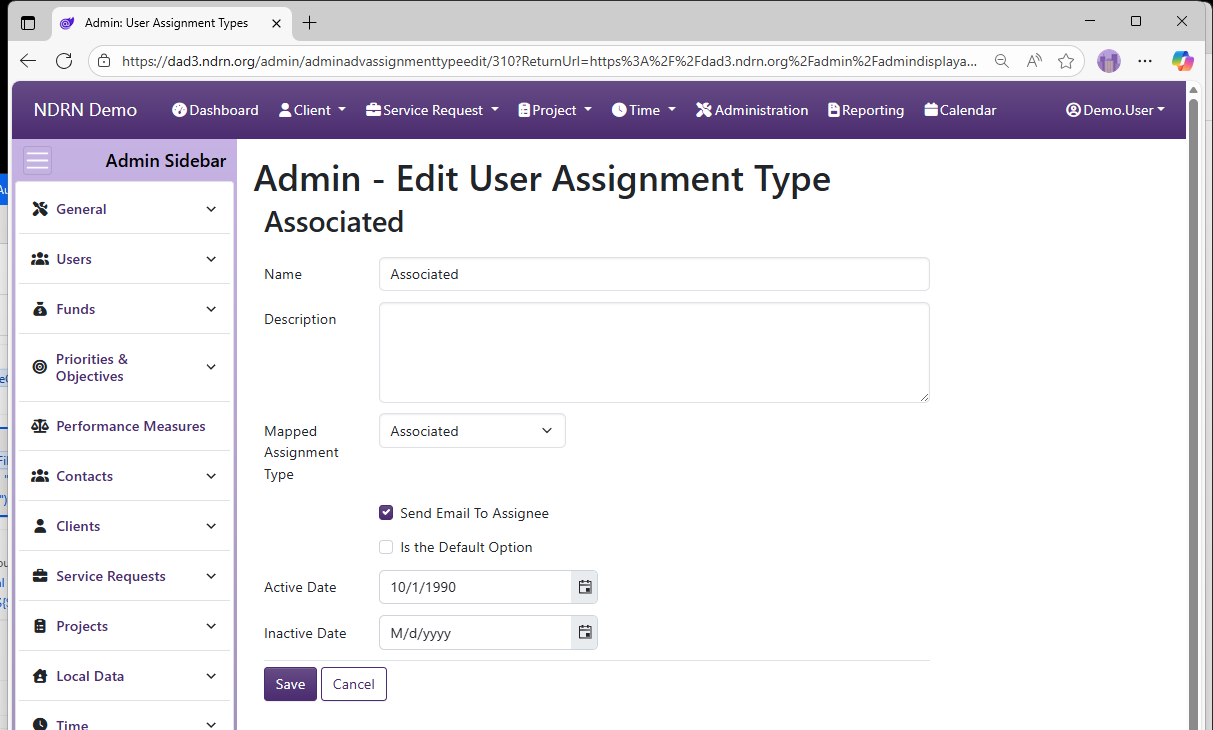Expand the Users sidebar section chevron
The image size is (1213, 730).
tap(211, 259)
